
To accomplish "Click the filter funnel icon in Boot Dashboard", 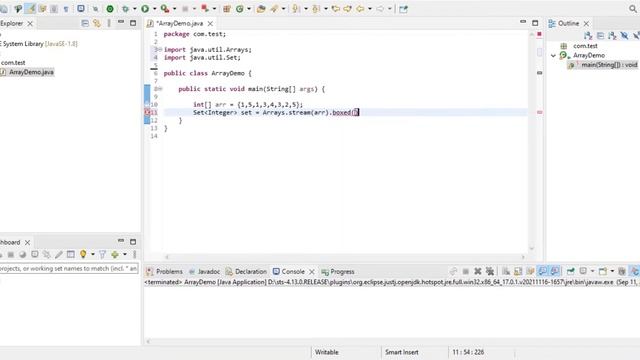I will click(x=102, y=254).
